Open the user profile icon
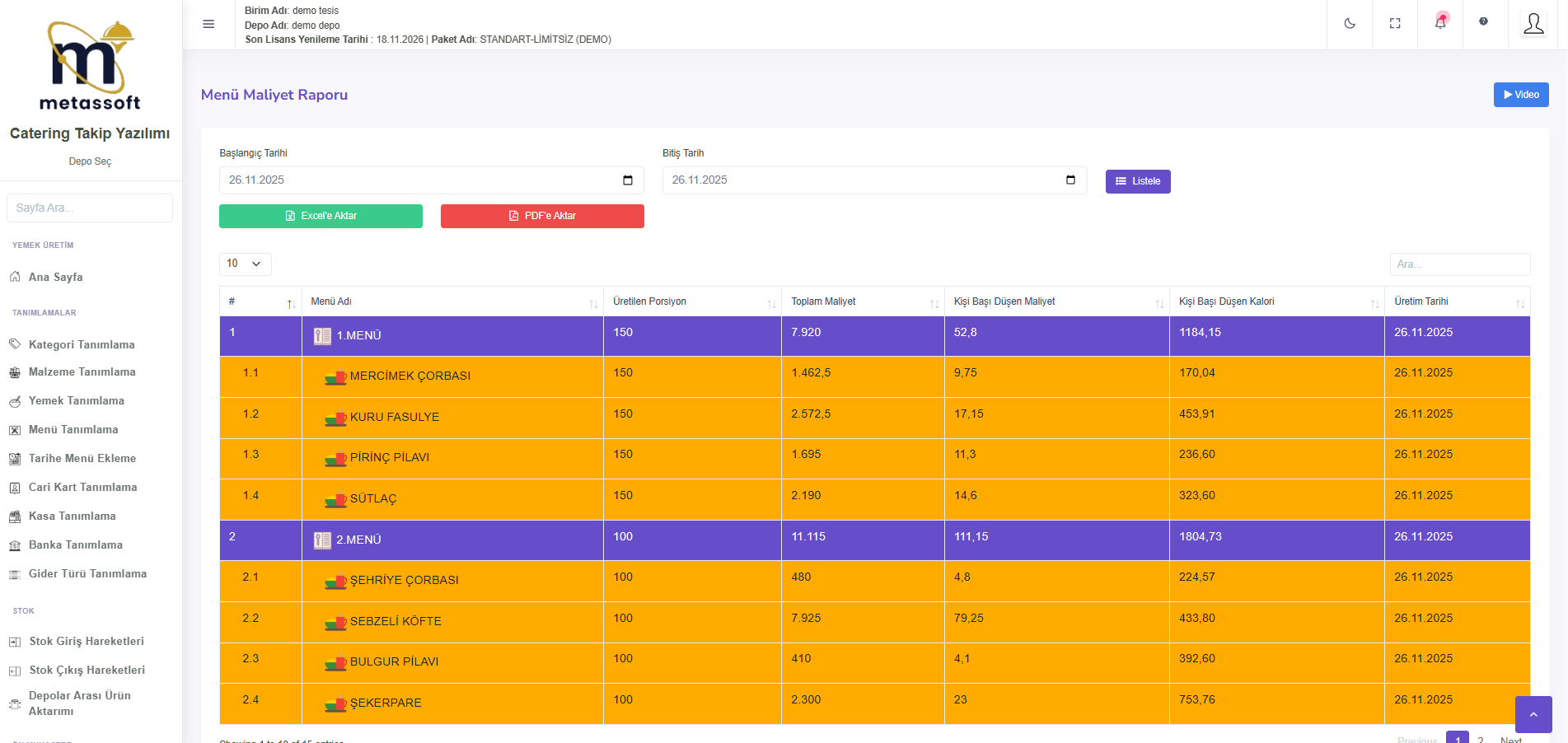Viewport: 1568px width, 743px height. 1533,24
